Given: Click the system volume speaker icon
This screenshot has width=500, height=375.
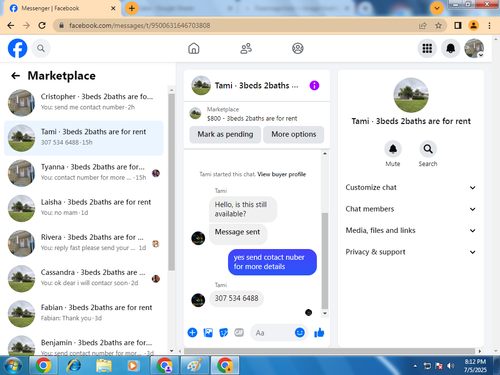Looking at the screenshot, I should [451, 366].
